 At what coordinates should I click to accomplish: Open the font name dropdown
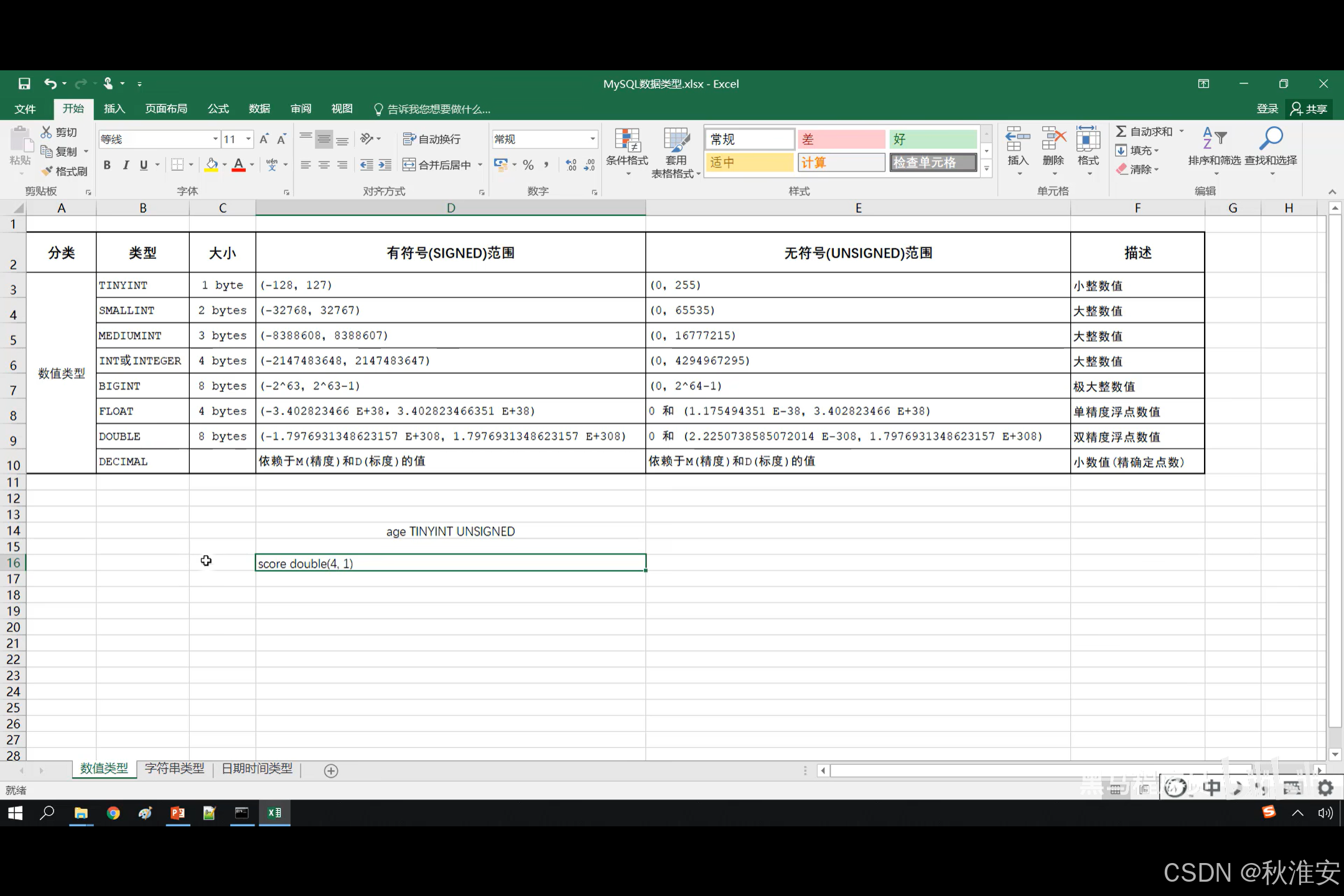coord(215,139)
